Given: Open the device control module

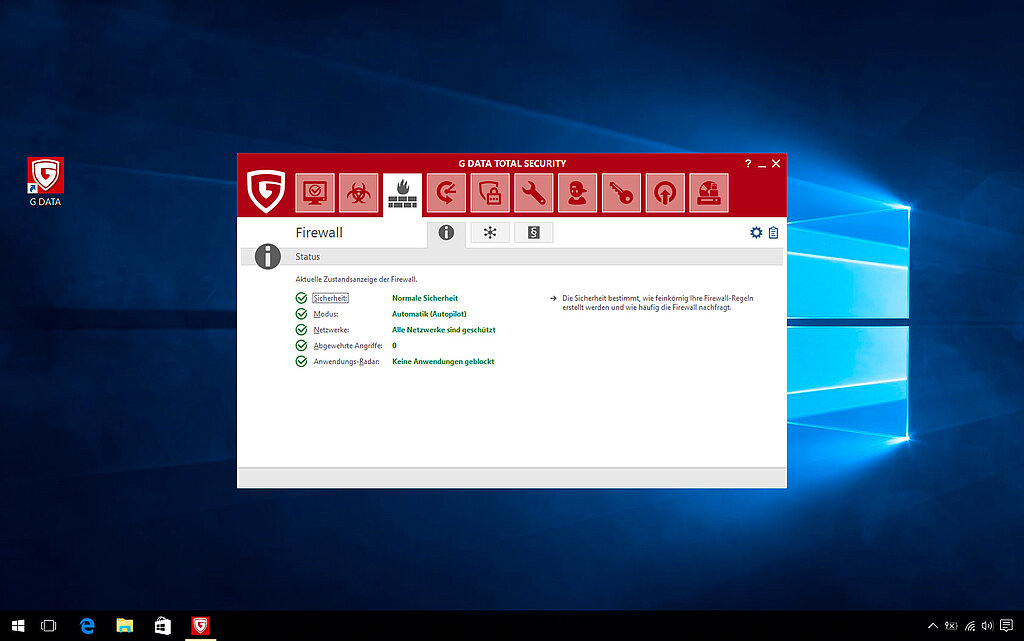Looking at the screenshot, I should point(709,193).
